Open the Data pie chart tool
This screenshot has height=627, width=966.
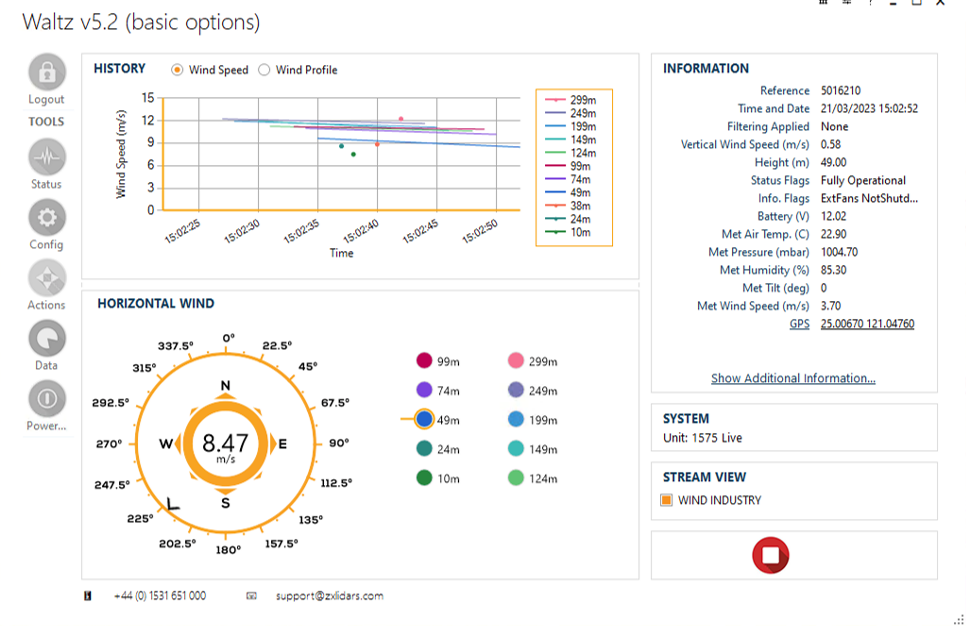coord(46,338)
